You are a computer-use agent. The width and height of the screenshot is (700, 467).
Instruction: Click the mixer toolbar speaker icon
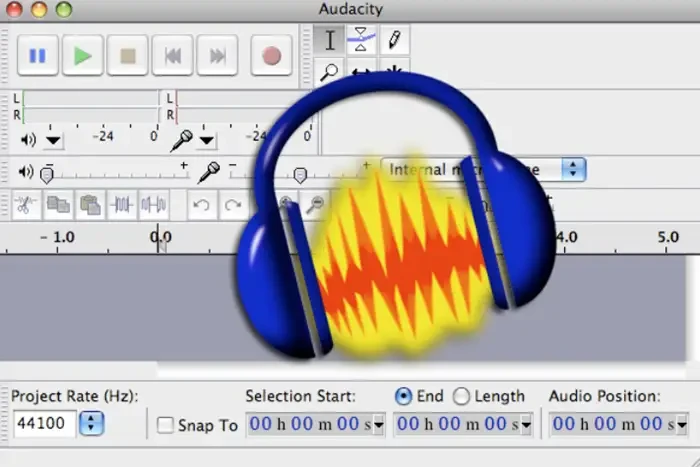[x=25, y=172]
